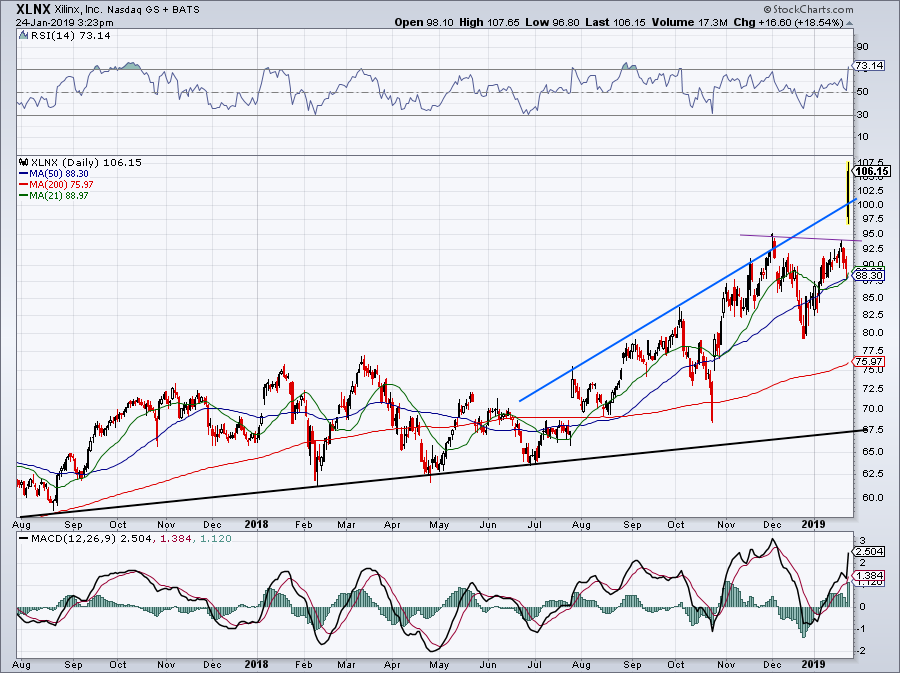Click the latest yellow-highlighted candlestick

[x=848, y=193]
